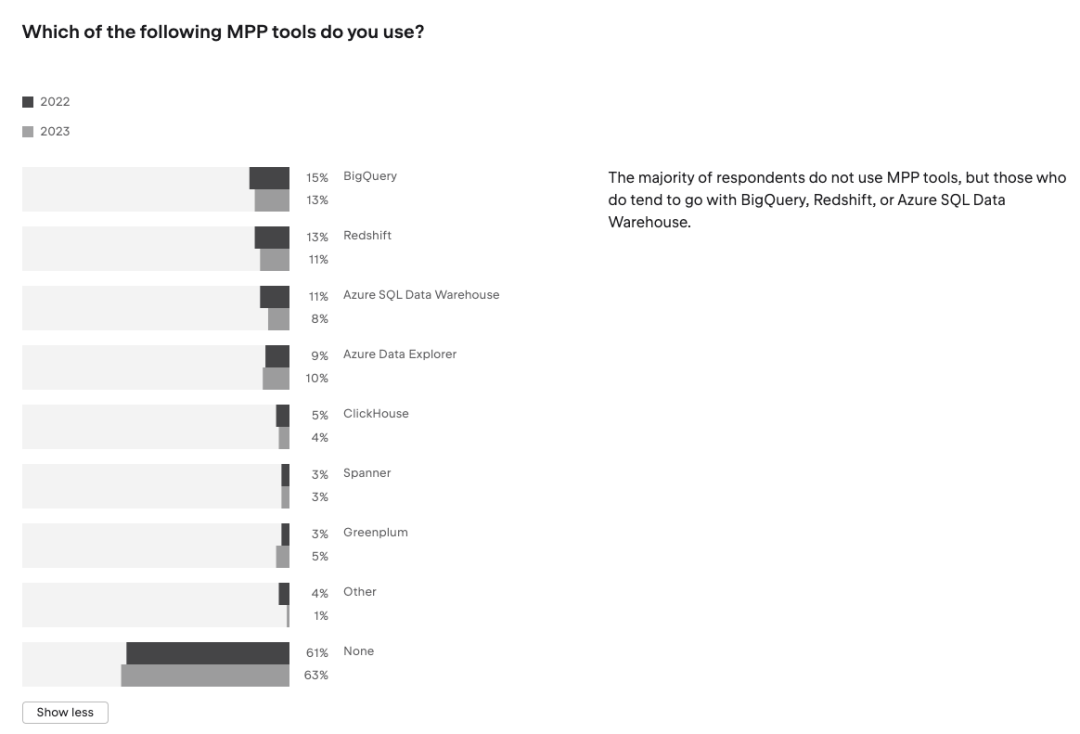Click the BigQuery 2022 dark bar
The height and width of the screenshot is (734, 1080).
coord(269,178)
